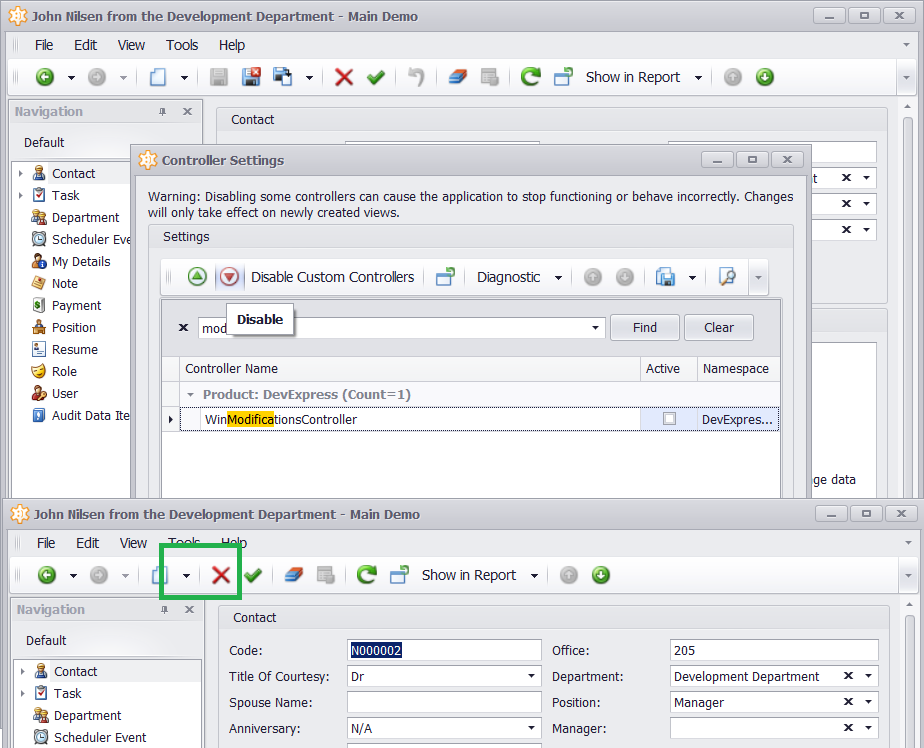Disable a controller via the red down-arrow icon
Viewport: 924px width, 748px height.
coord(227,276)
